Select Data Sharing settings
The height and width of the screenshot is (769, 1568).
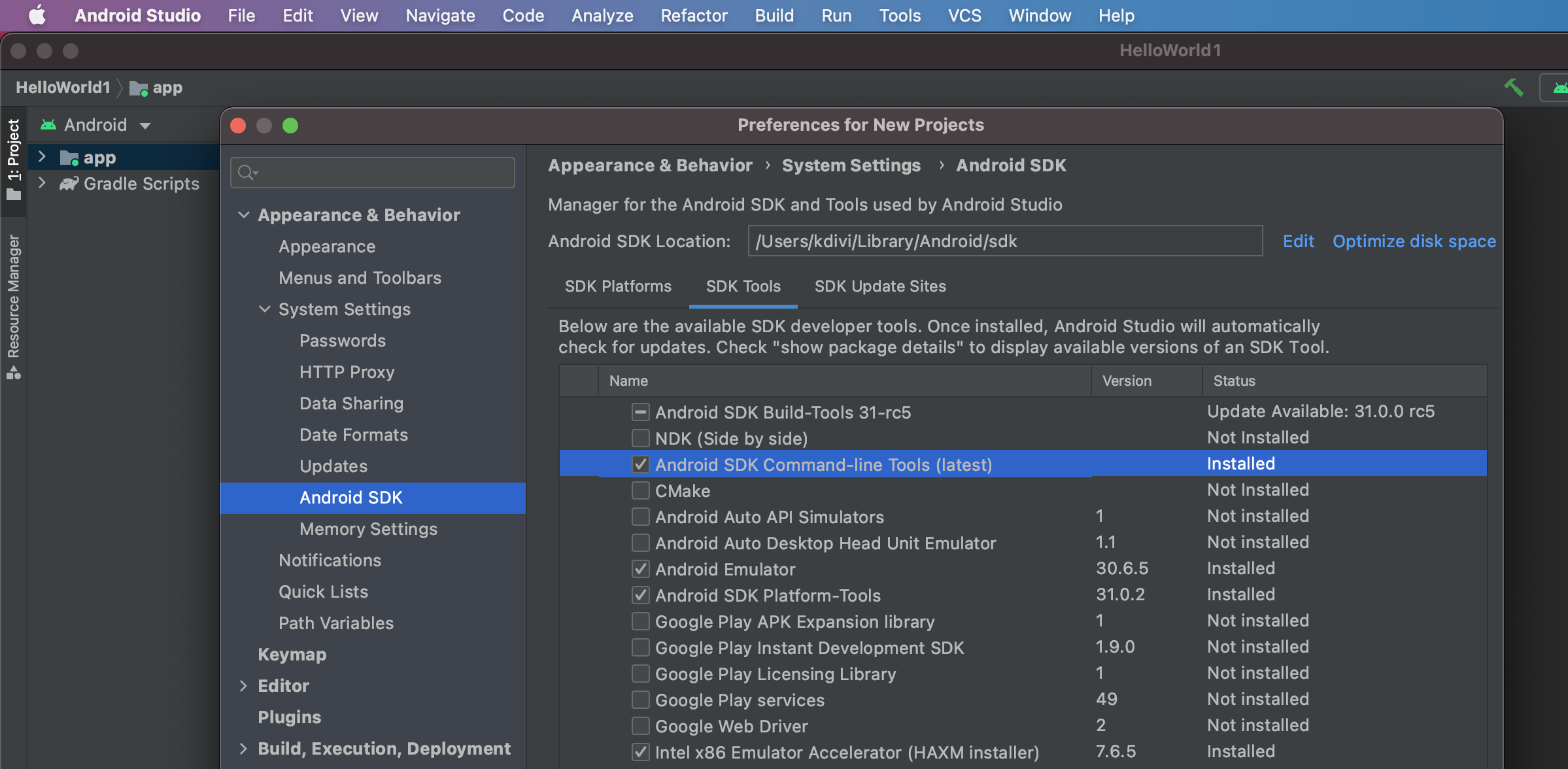click(351, 403)
